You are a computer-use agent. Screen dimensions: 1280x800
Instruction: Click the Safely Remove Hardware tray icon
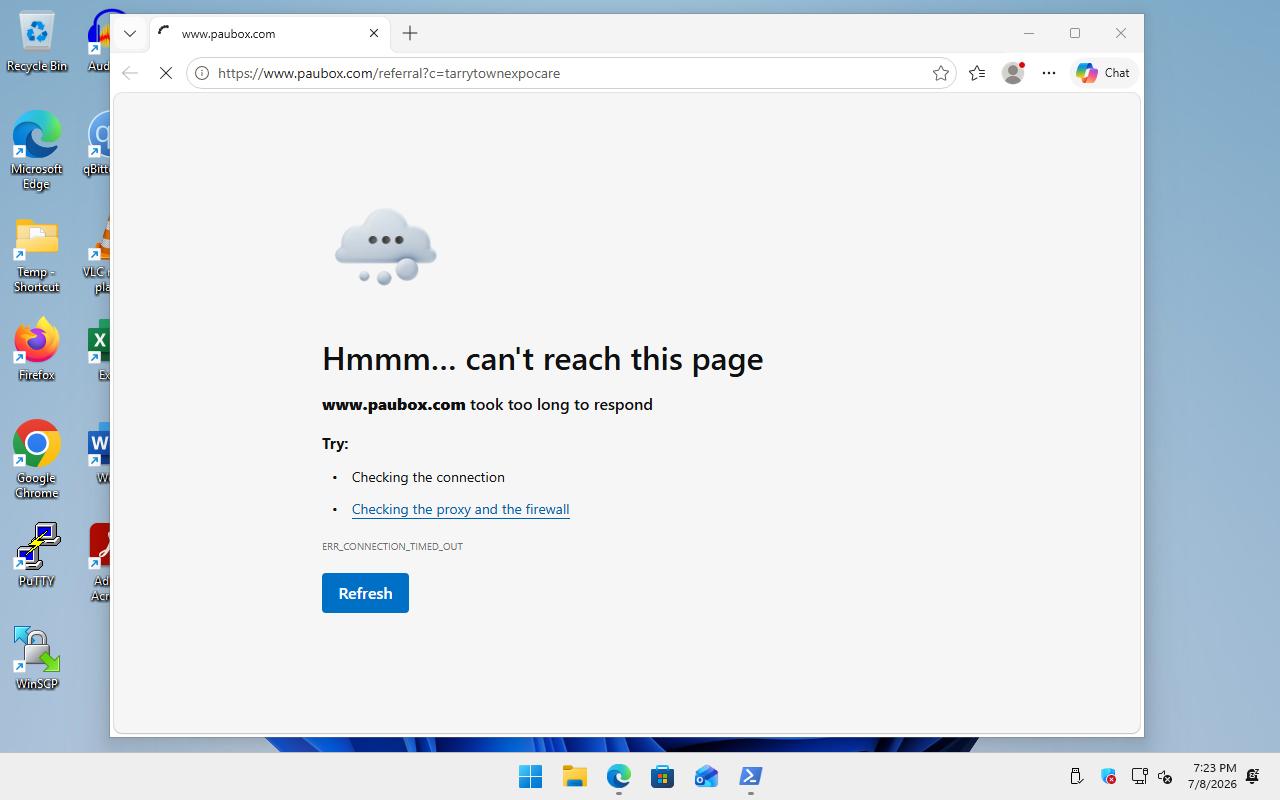[1077, 776]
